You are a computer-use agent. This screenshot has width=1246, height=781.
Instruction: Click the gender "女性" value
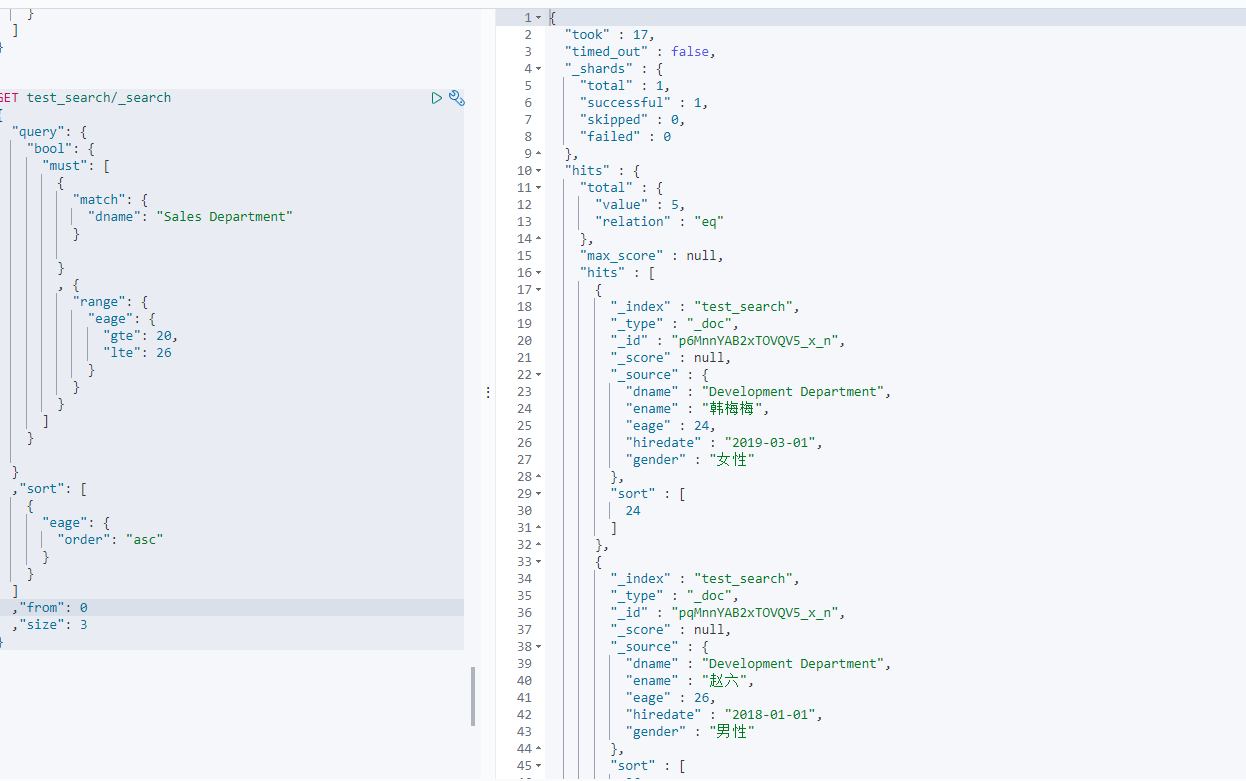732,460
